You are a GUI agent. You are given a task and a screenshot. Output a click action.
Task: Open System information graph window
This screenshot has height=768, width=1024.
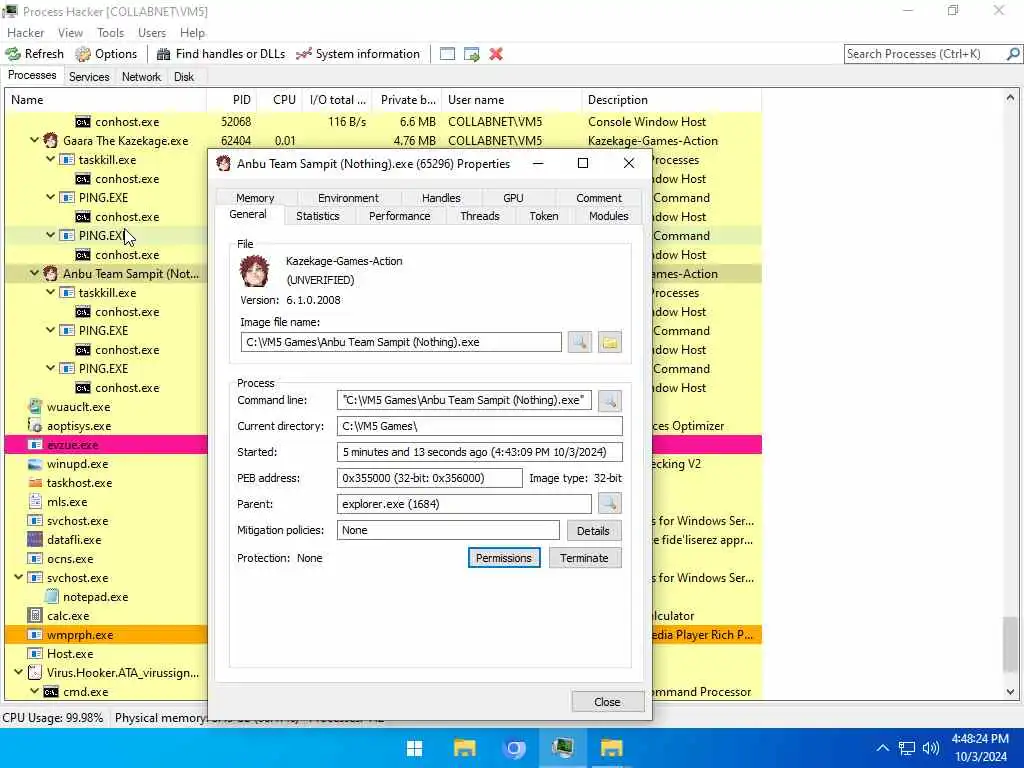pos(358,54)
